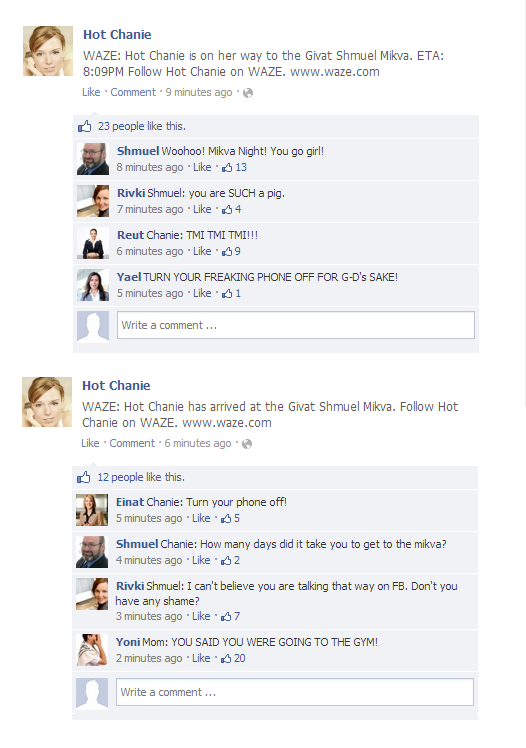Screen dimensions: 526x748
Task: Click thumbs-up icon beside 12 people like this
Action: click(x=83, y=477)
